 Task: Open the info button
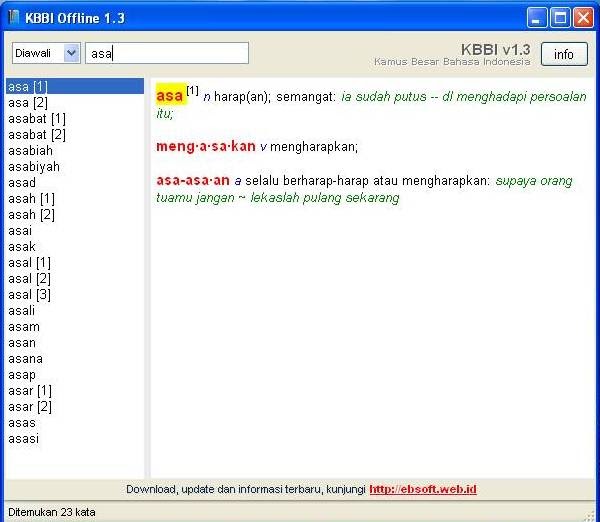pyautogui.click(x=564, y=54)
